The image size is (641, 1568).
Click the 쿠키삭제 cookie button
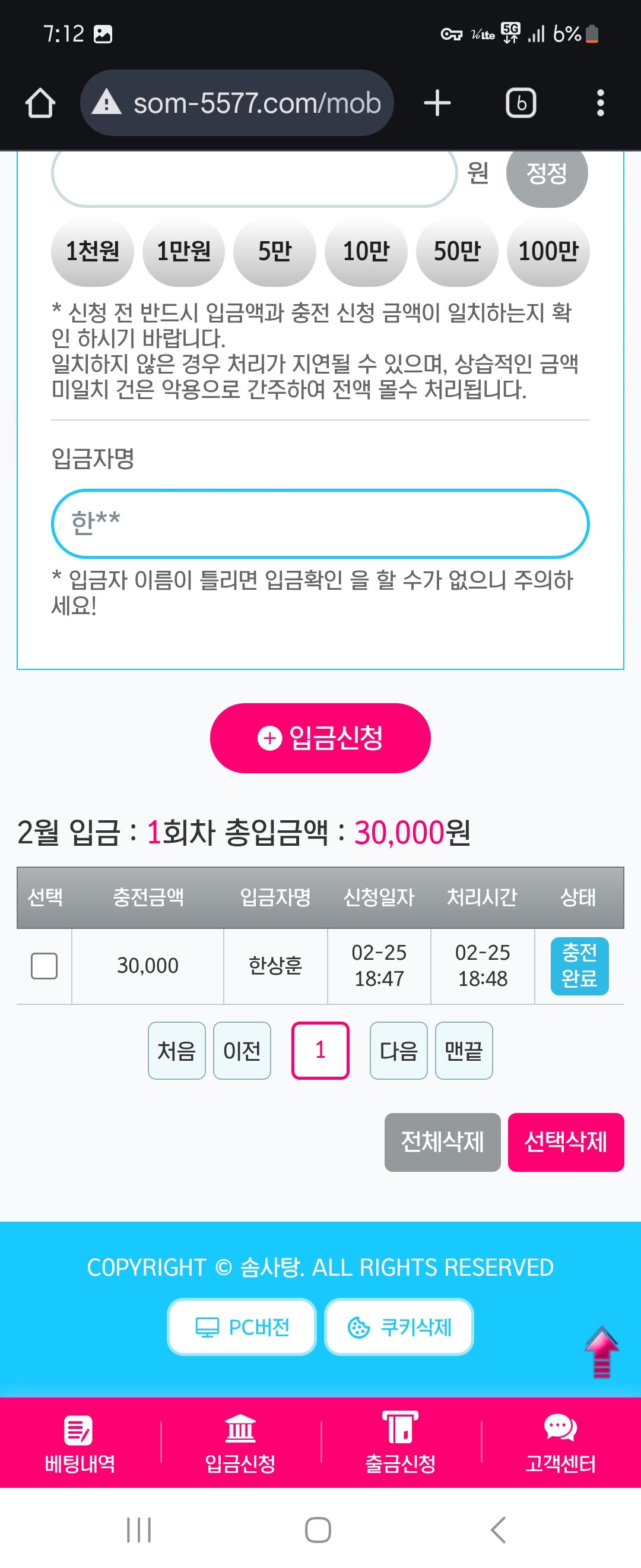pyautogui.click(x=399, y=1327)
